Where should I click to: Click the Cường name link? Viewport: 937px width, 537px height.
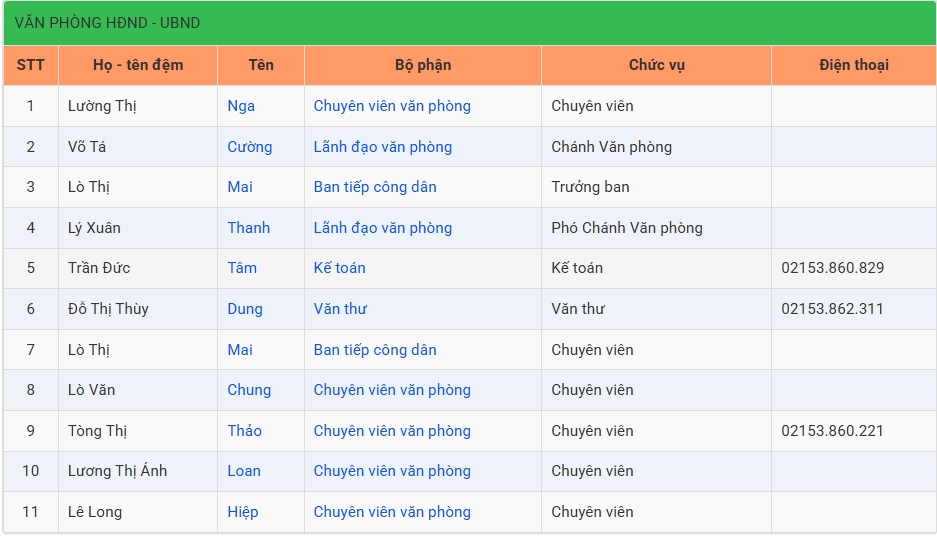tap(250, 147)
